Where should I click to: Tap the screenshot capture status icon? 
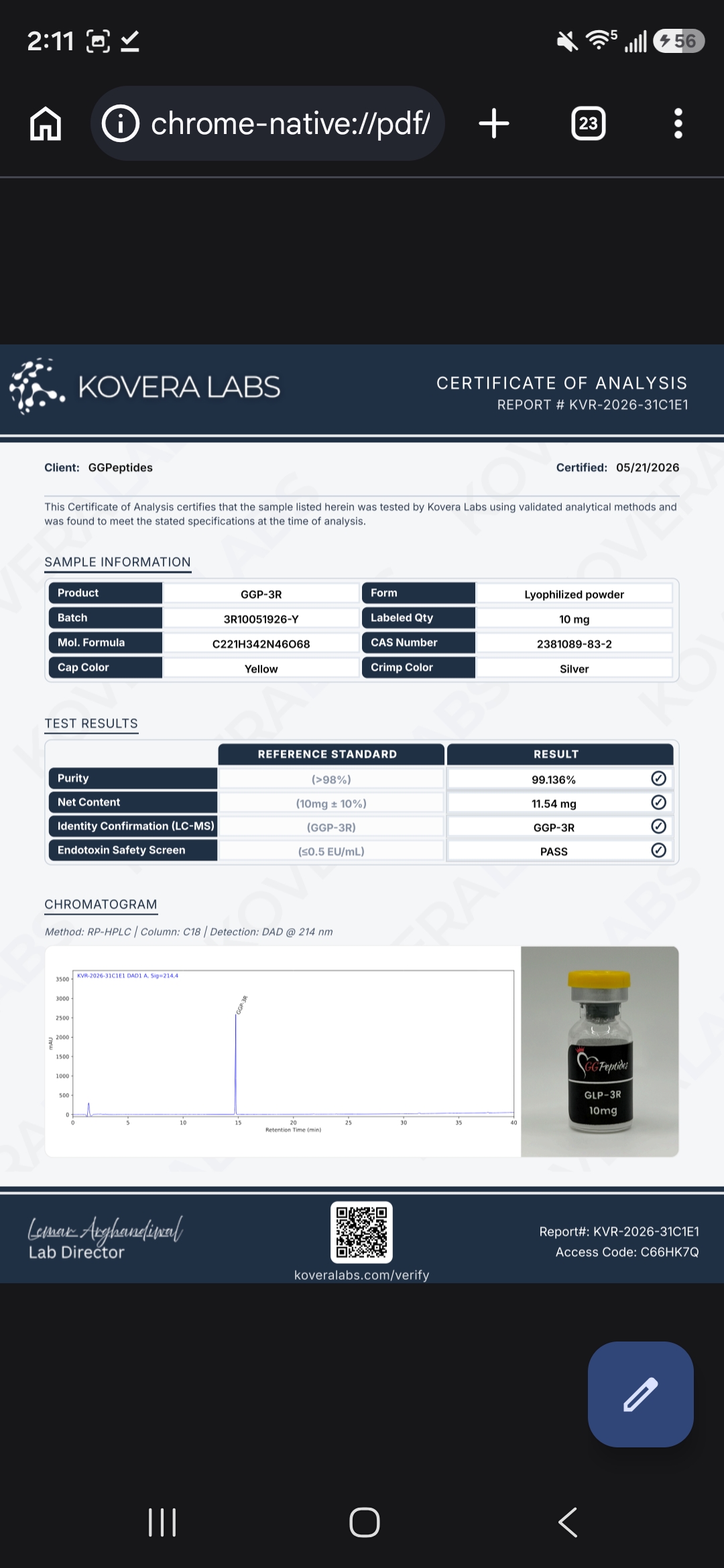[99, 42]
